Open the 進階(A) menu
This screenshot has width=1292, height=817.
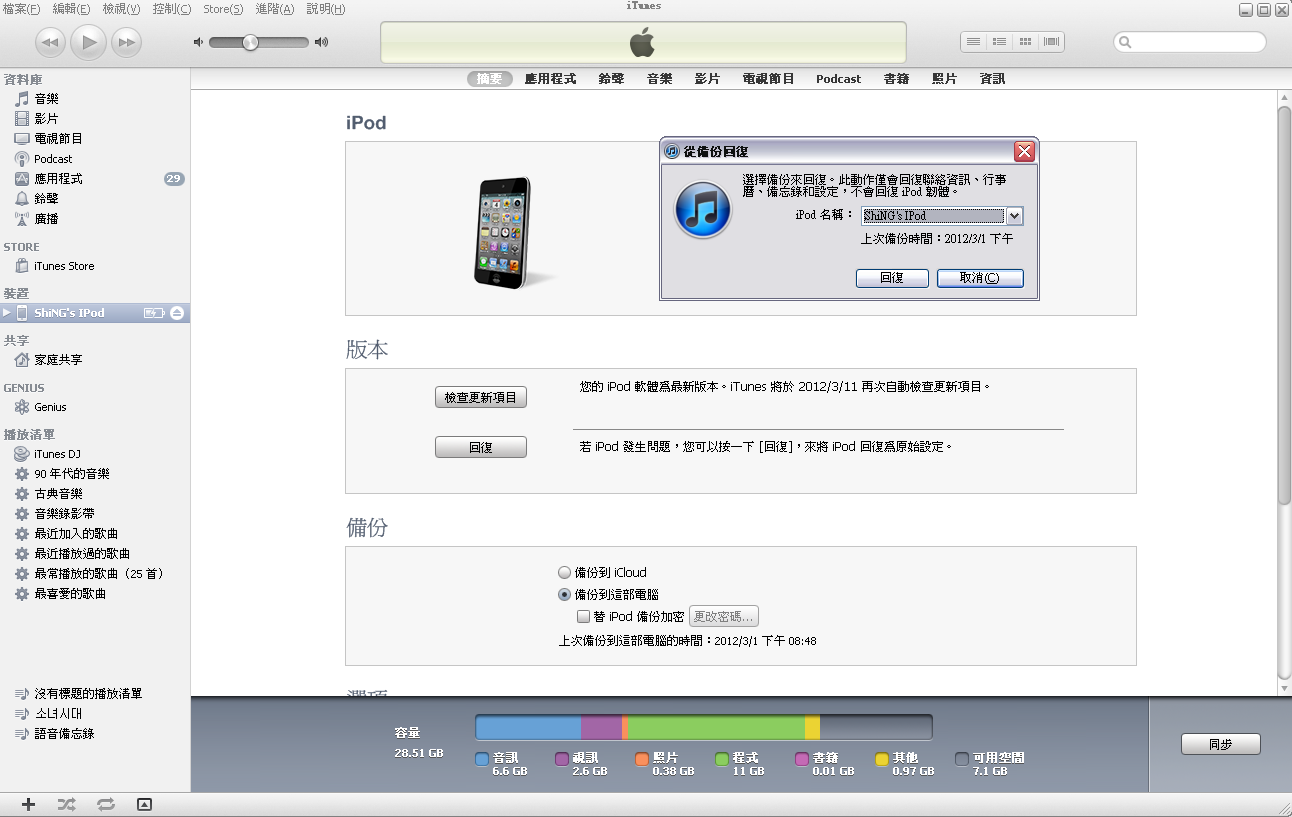[x=275, y=9]
